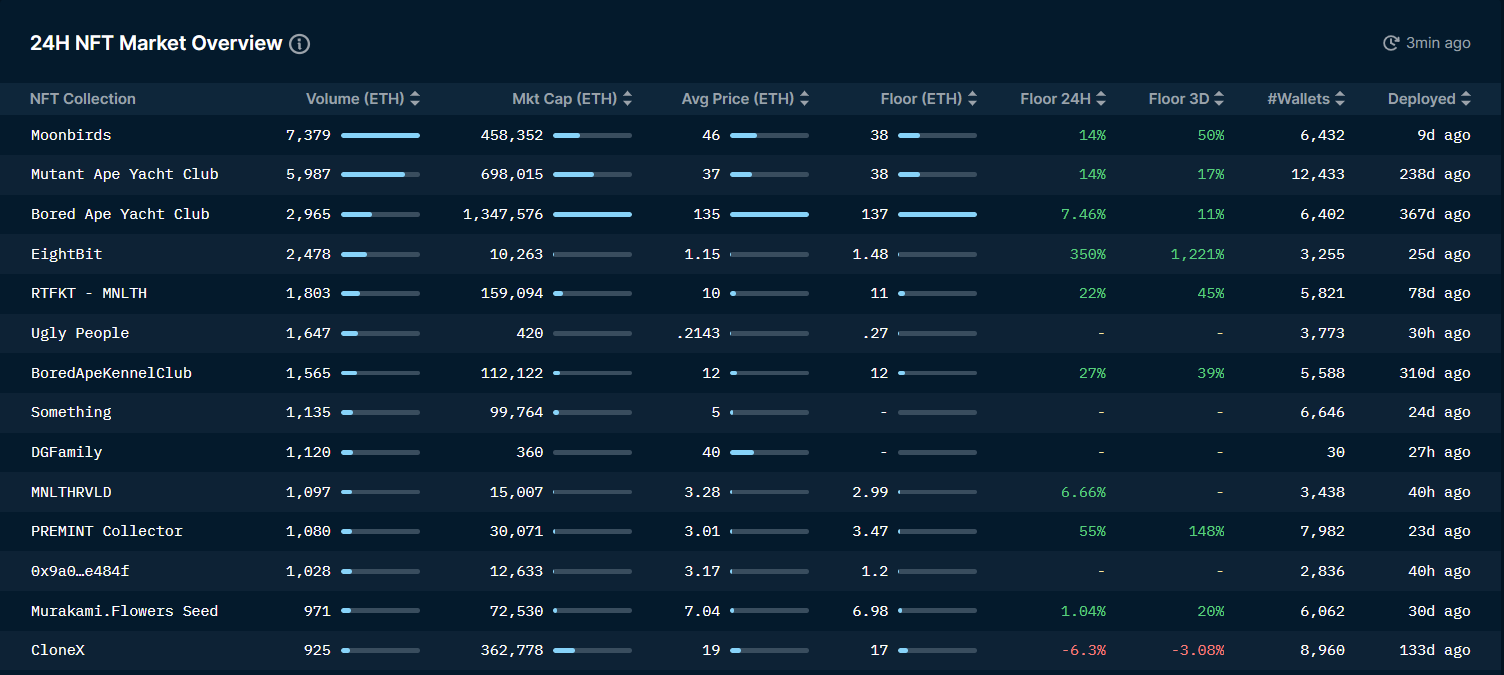Select the EightBit collection row
The height and width of the screenshot is (675, 1504).
[752, 254]
